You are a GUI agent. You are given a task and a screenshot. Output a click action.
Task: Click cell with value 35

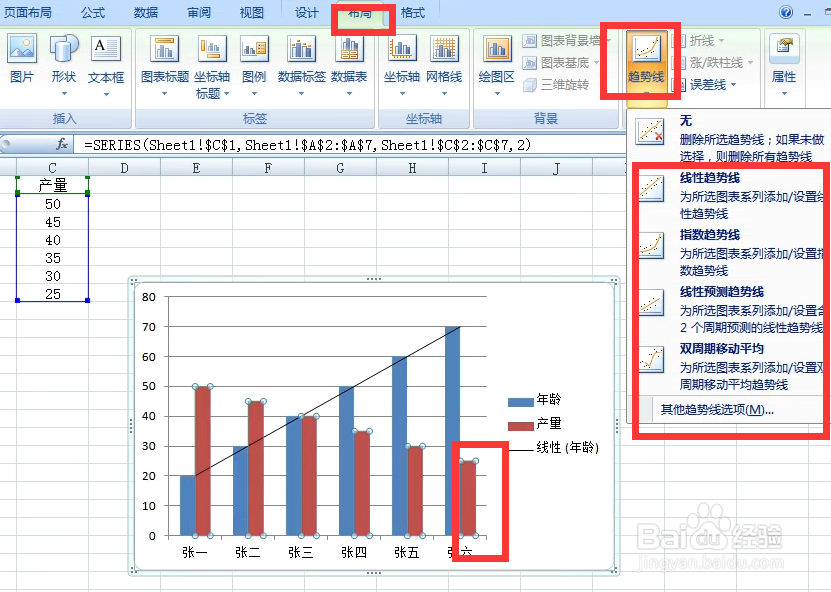[x=52, y=258]
